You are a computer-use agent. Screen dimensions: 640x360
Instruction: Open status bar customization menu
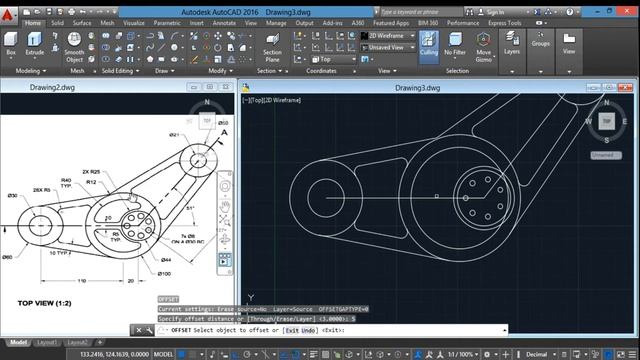(x=632, y=354)
